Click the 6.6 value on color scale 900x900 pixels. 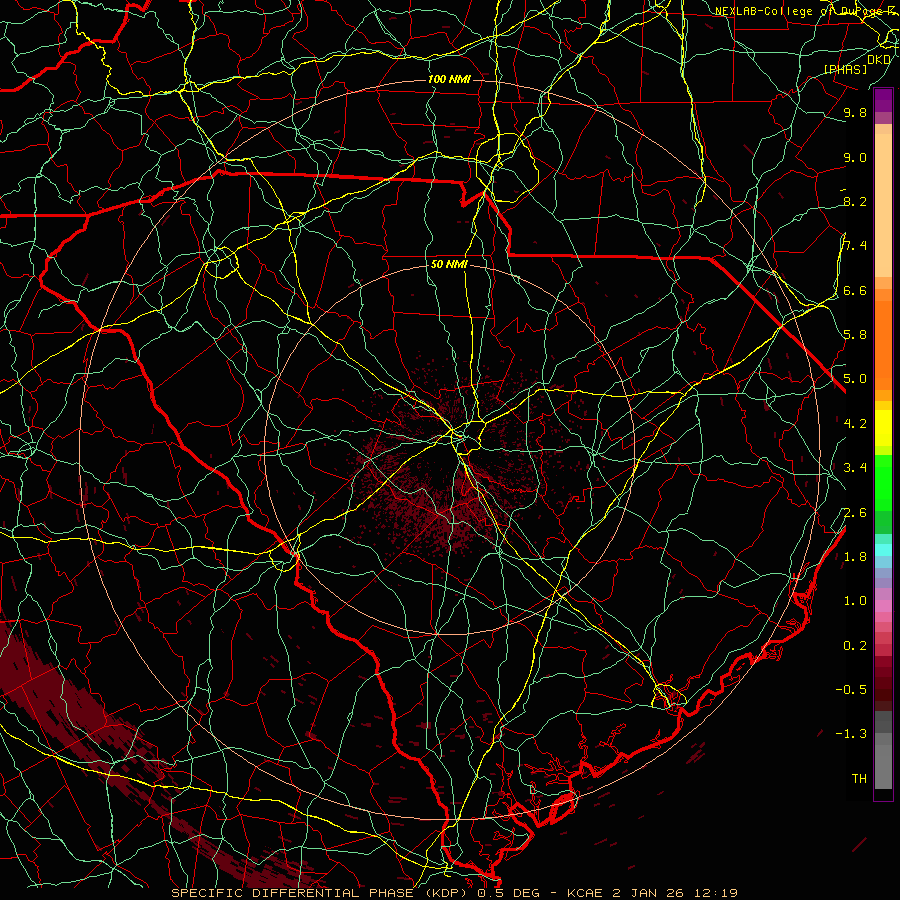click(855, 290)
